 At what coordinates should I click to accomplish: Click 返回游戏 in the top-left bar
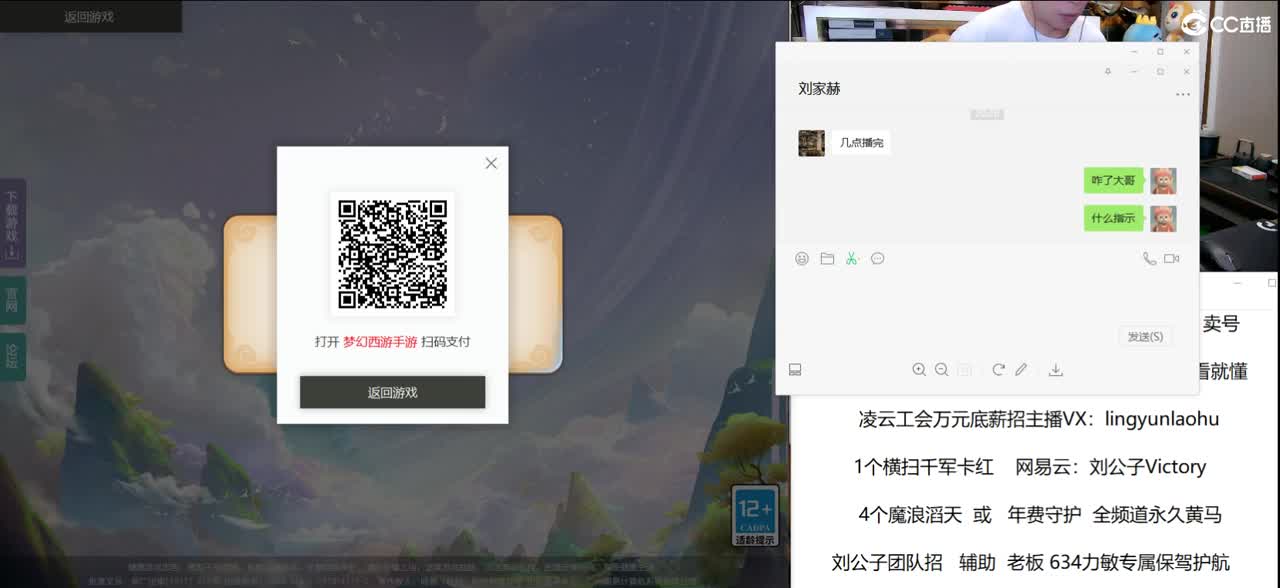point(89,17)
